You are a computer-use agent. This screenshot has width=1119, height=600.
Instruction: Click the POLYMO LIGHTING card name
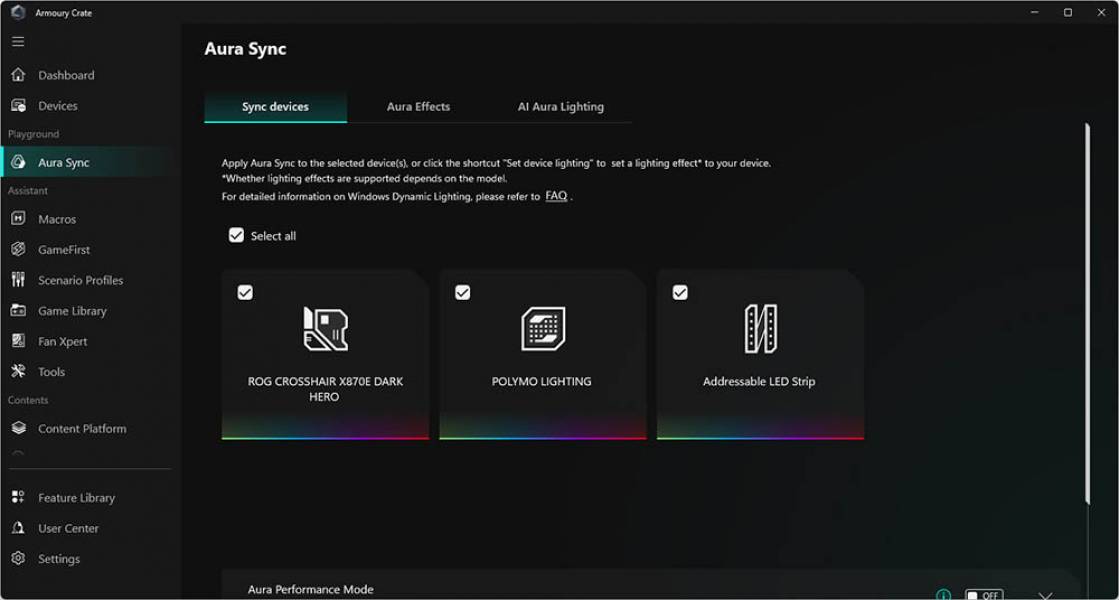(x=542, y=382)
